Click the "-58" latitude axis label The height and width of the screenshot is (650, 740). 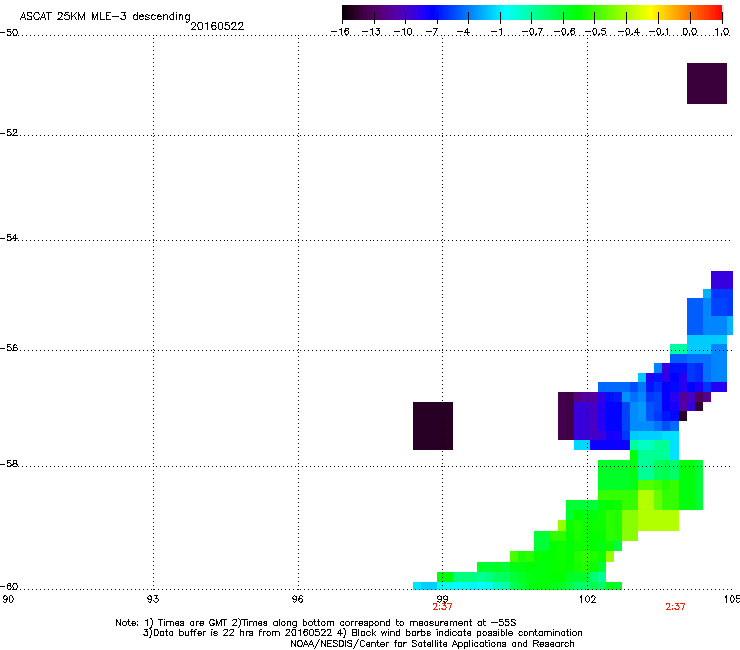[x=9, y=464]
